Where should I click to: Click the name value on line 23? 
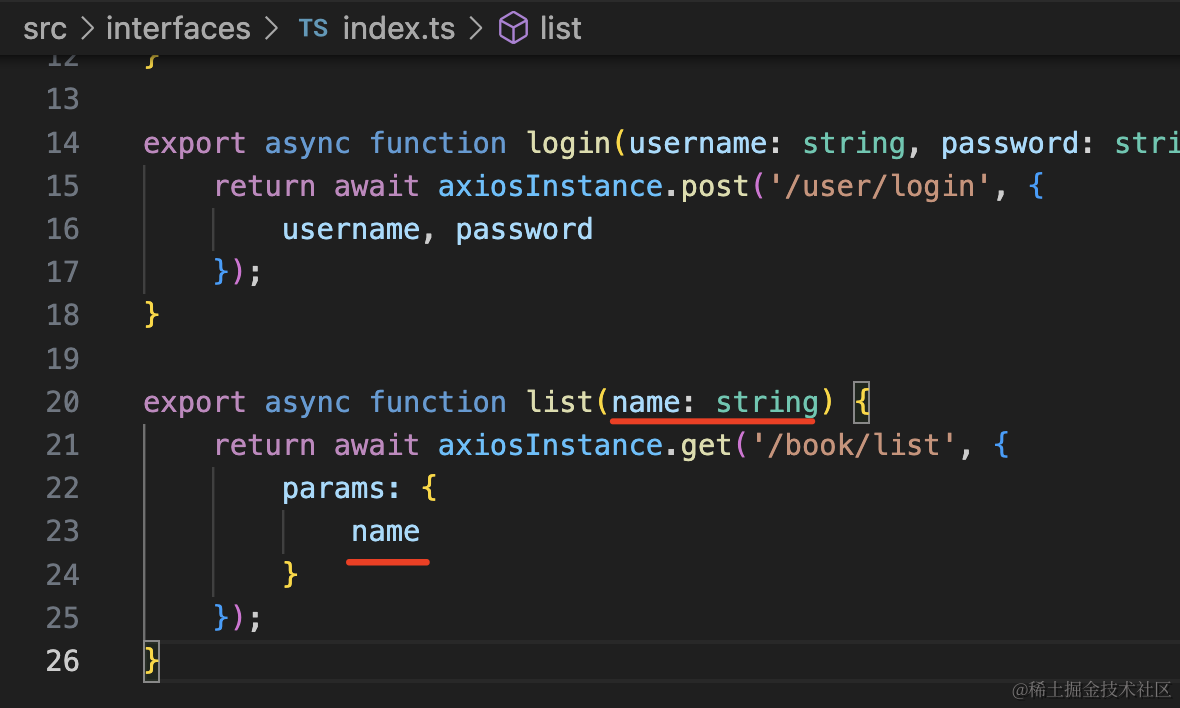pos(386,531)
